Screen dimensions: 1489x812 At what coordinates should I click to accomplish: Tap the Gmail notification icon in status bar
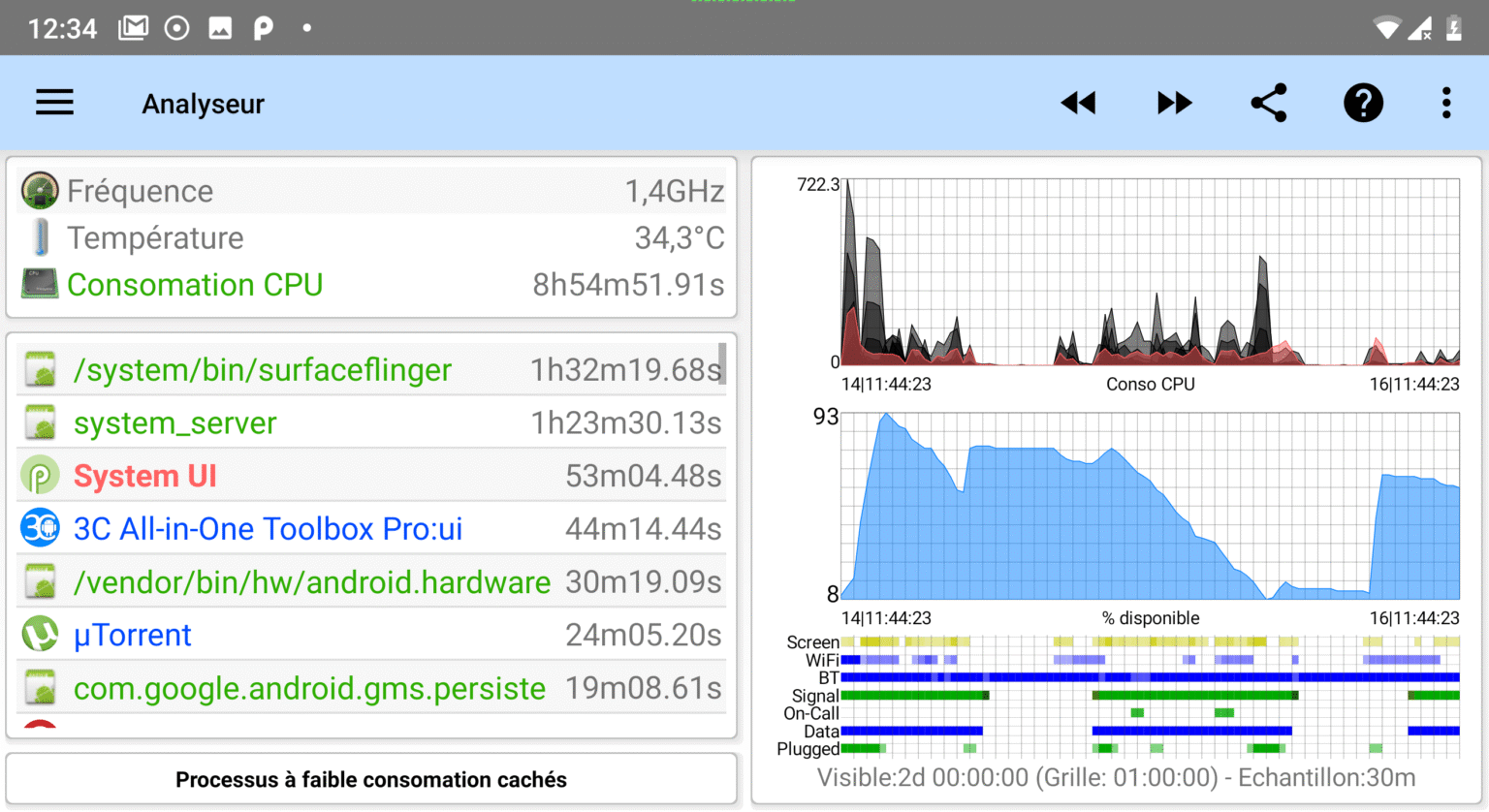click(133, 28)
